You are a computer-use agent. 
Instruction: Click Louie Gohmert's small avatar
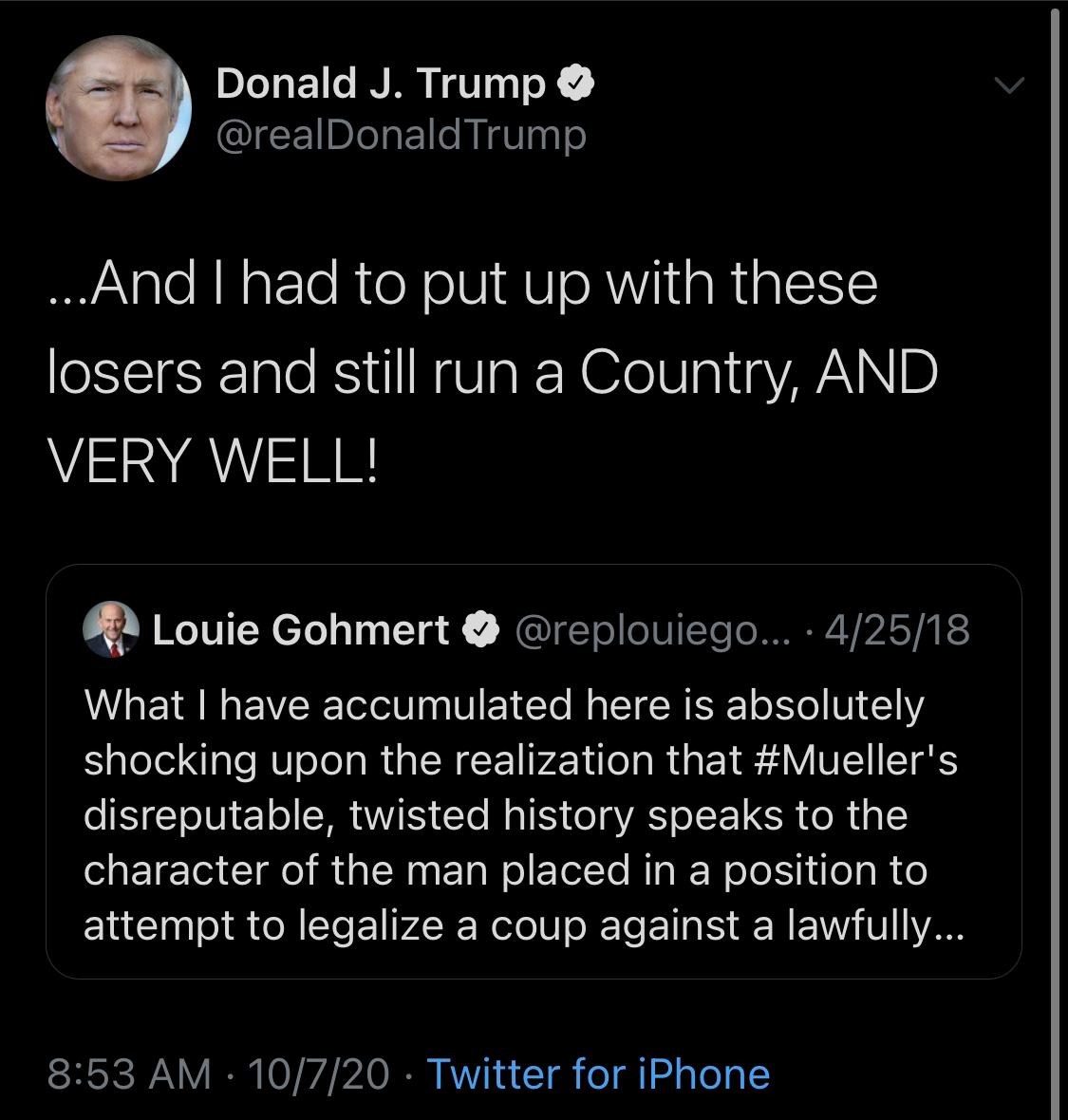[111, 630]
